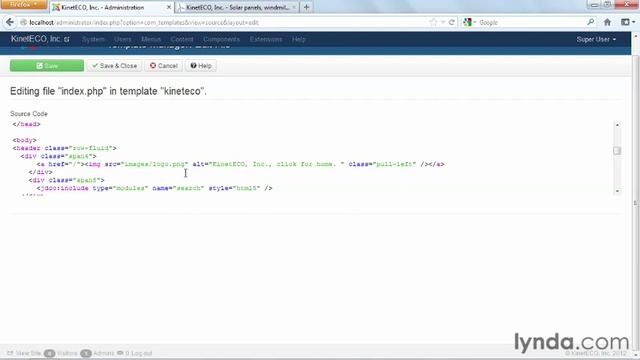The height and width of the screenshot is (360, 640).
Task: Switch to the Solar panels, windmills tab
Action: 238,7
